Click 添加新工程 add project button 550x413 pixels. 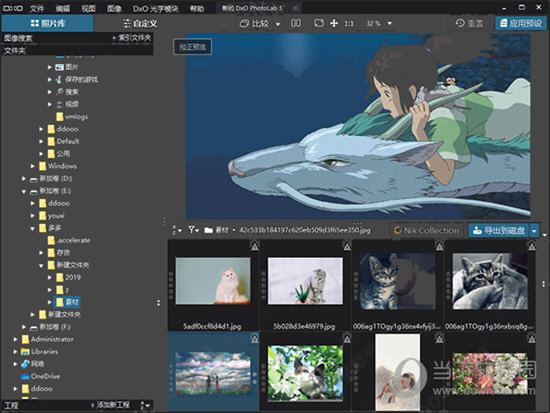(x=110, y=405)
